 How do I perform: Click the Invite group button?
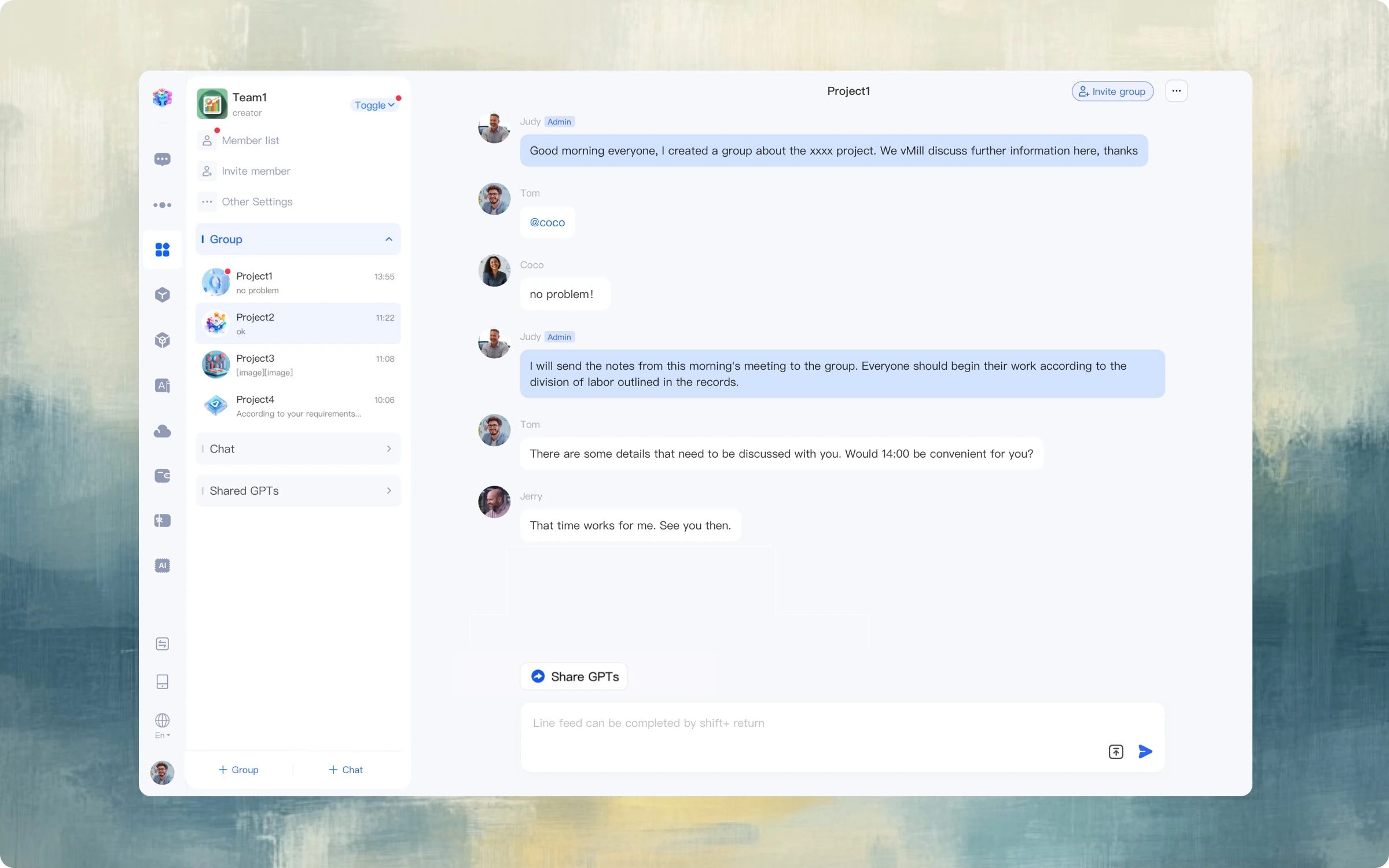click(x=1112, y=91)
